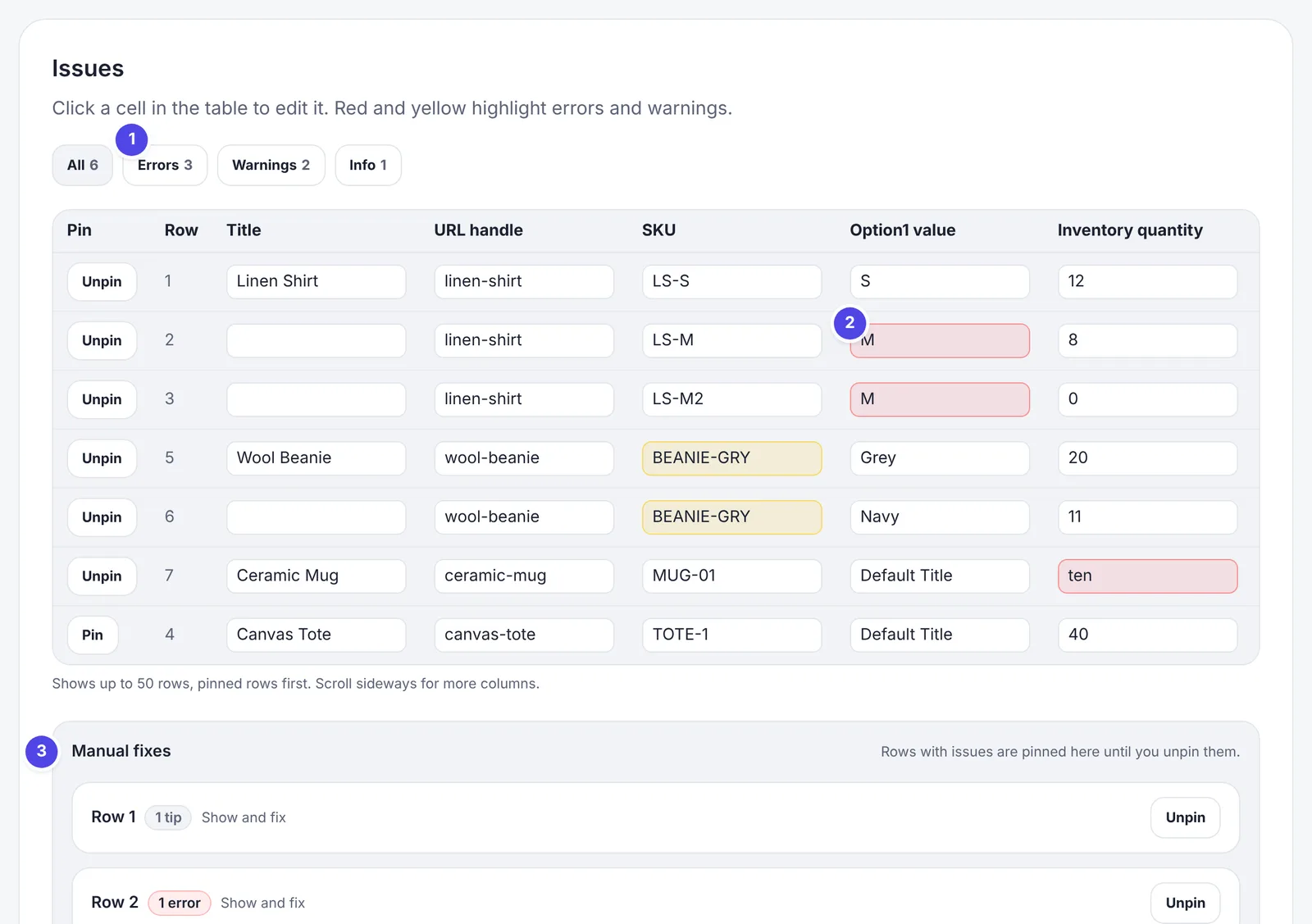Click the 1 tip badge on Row 1
The height and width of the screenshot is (924, 1312).
click(168, 817)
